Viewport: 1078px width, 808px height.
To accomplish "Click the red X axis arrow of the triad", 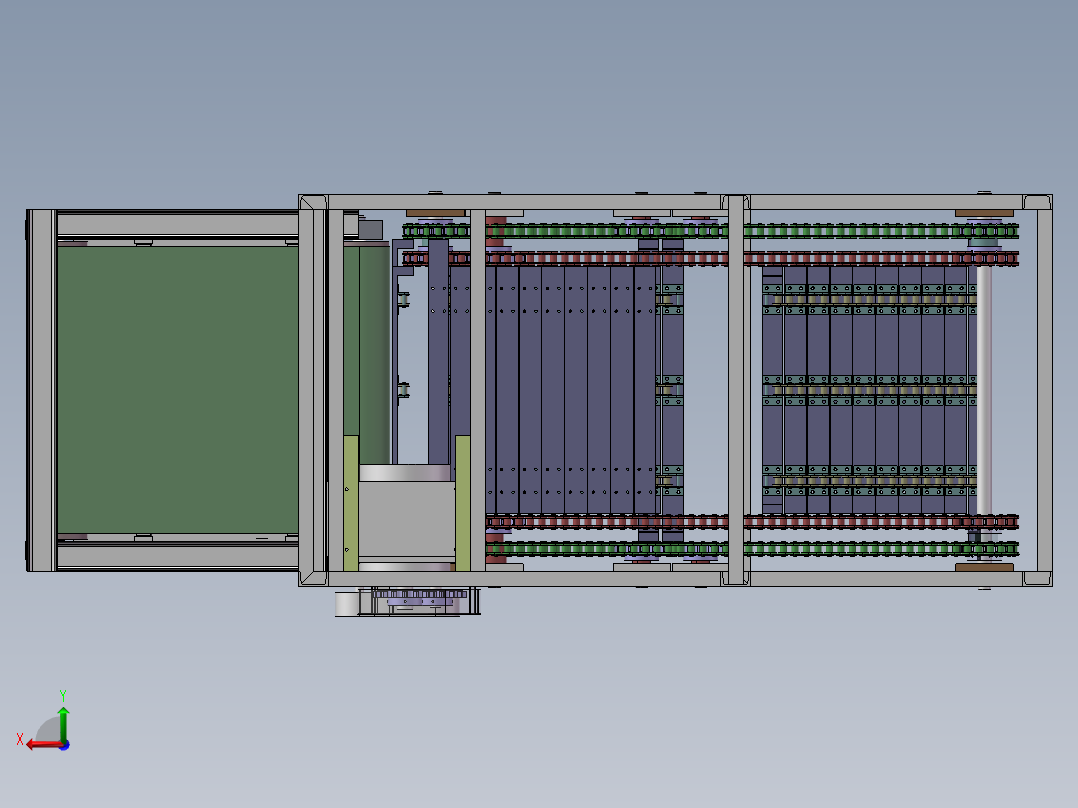I will pyautogui.click(x=44, y=744).
